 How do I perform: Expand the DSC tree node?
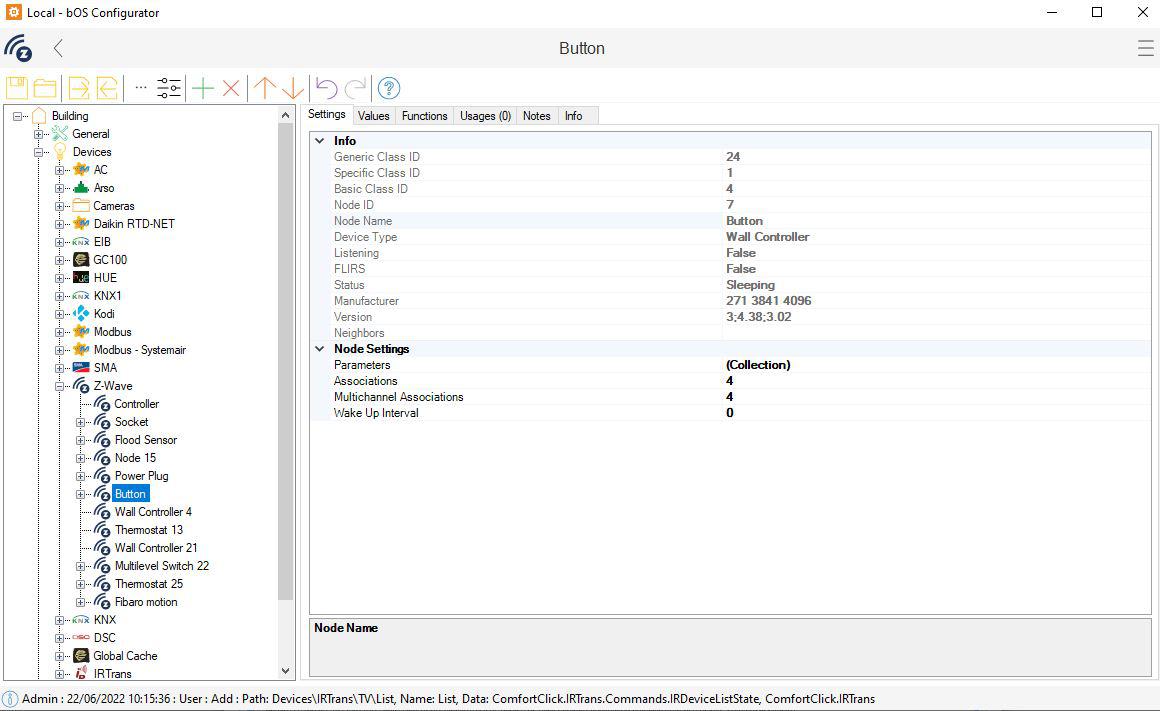pyautogui.click(x=59, y=638)
